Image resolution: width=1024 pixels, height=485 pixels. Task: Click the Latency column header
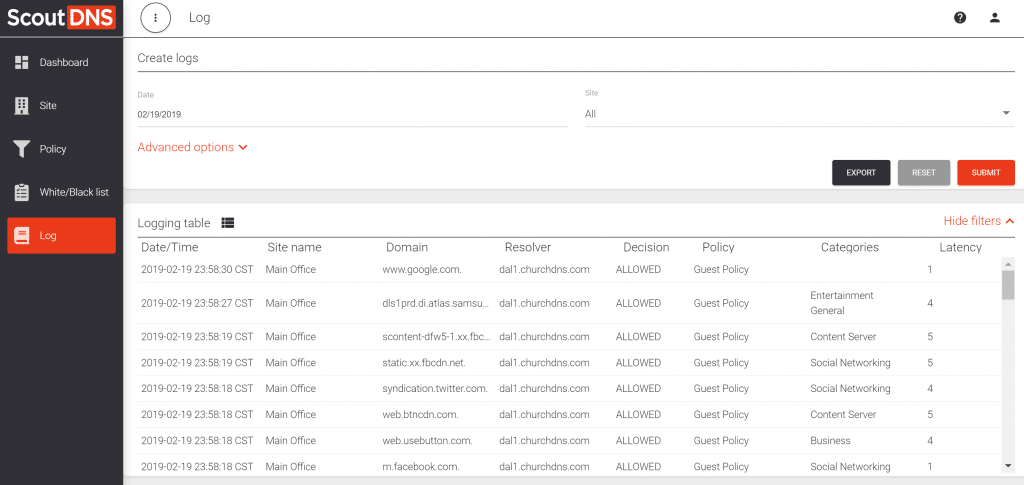(x=960, y=247)
